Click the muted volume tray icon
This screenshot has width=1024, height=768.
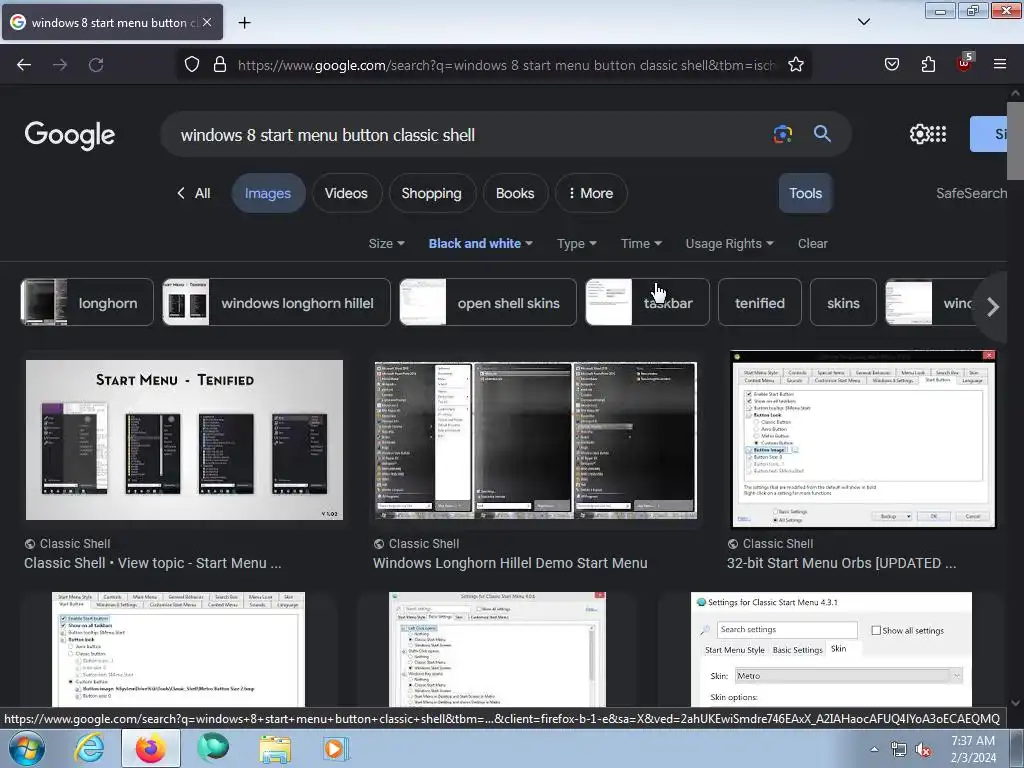click(923, 750)
